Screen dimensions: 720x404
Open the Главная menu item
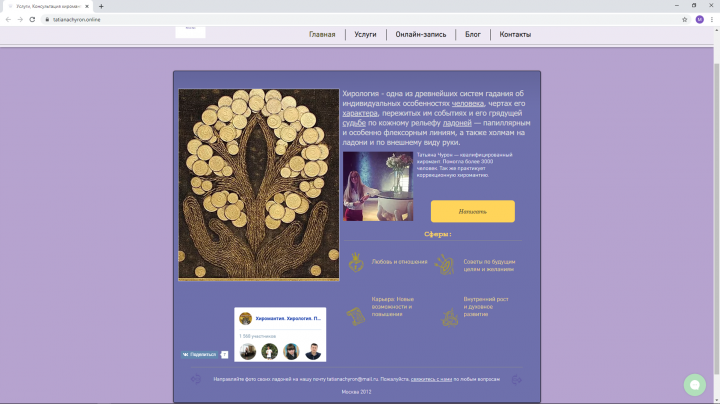[322, 34]
